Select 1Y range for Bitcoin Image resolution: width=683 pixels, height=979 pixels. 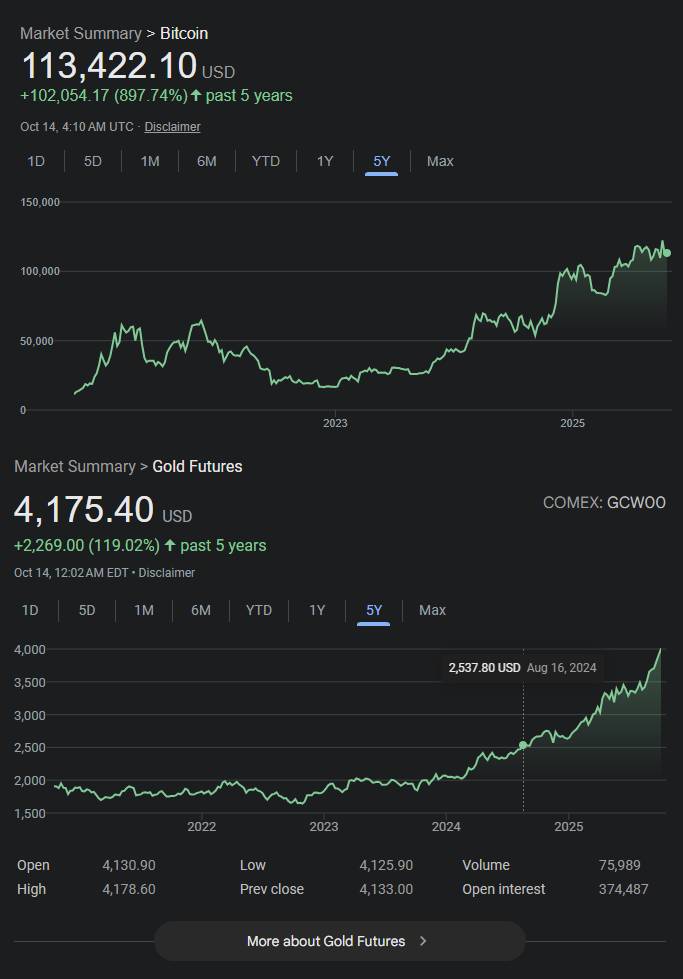325,161
